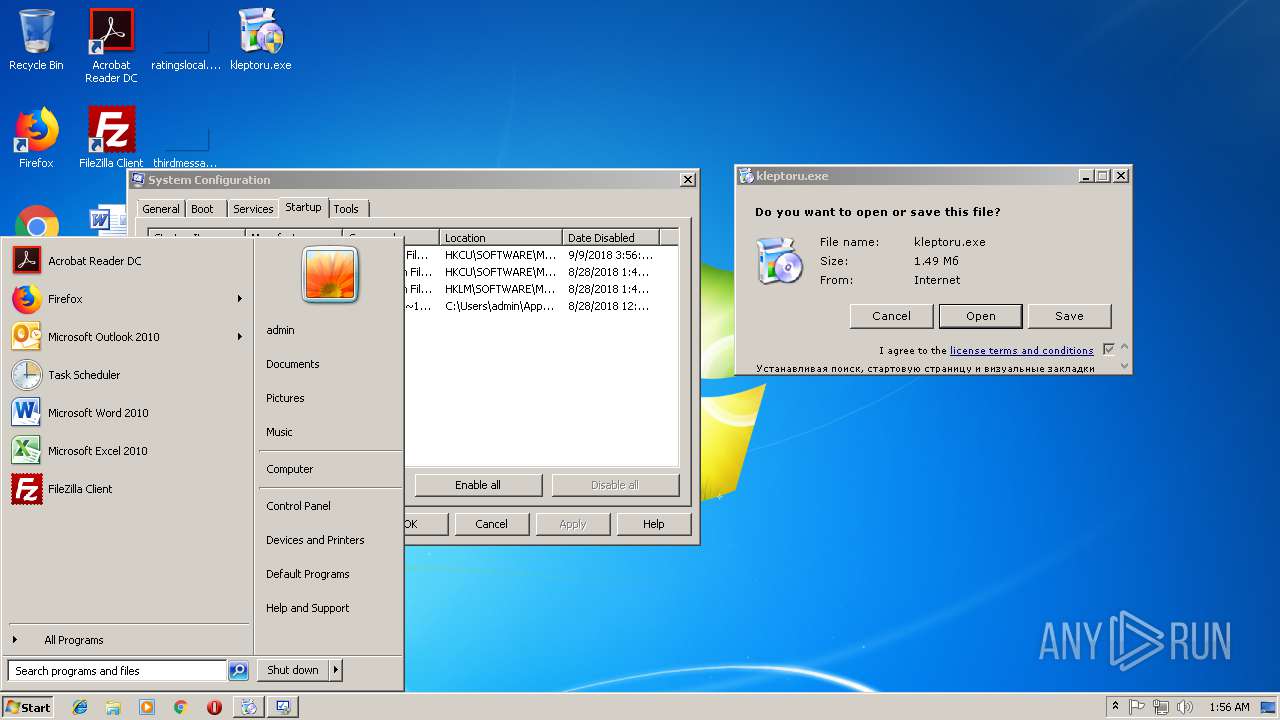Viewport: 1280px width, 720px height.
Task: Switch to Services tab
Action: [x=253, y=209]
